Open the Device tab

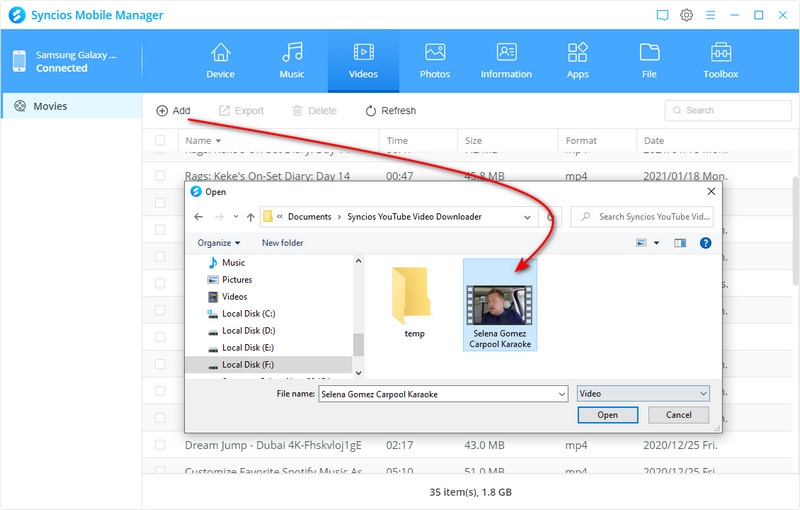(x=220, y=61)
